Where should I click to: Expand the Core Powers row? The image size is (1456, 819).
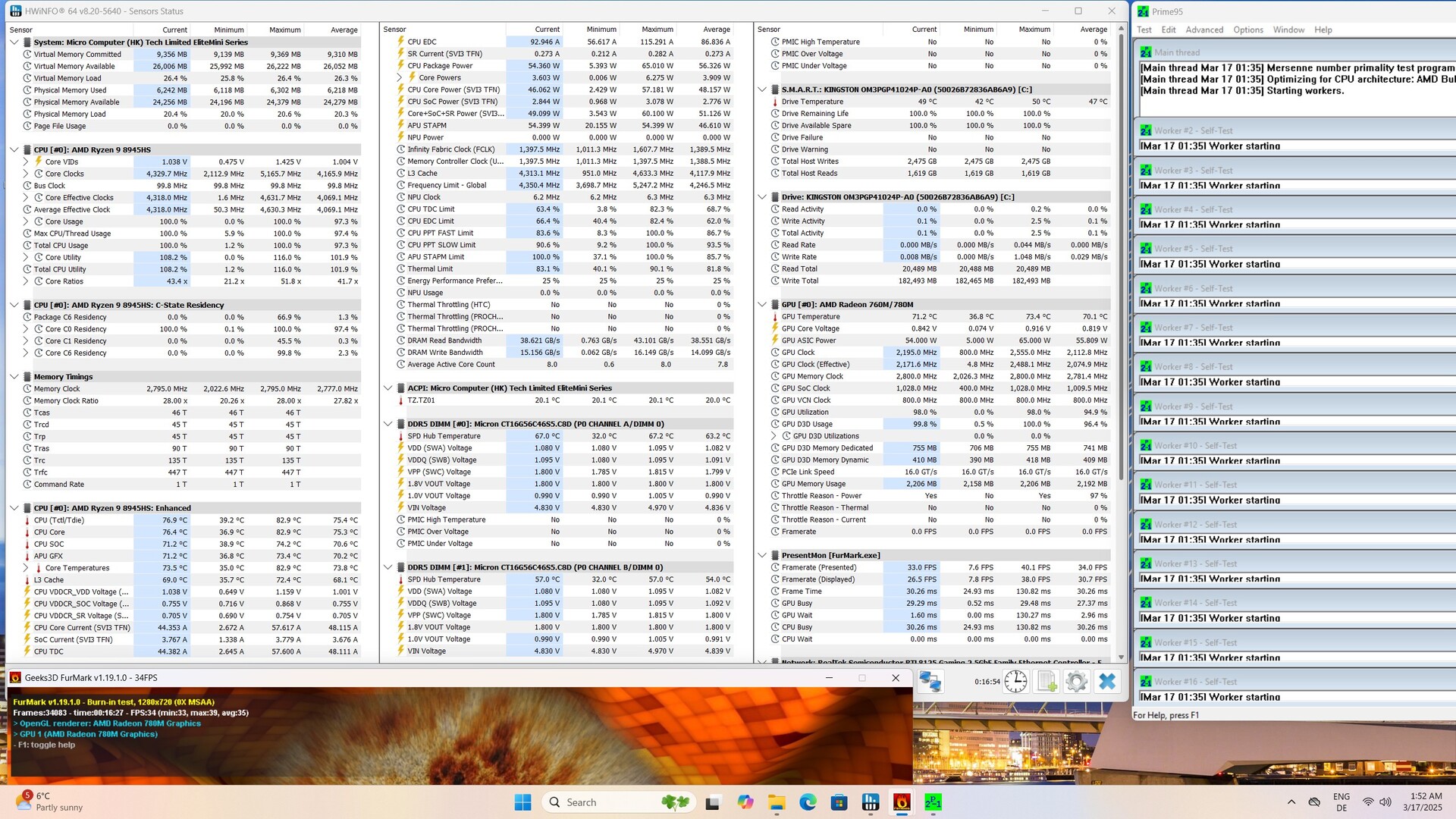pos(400,77)
